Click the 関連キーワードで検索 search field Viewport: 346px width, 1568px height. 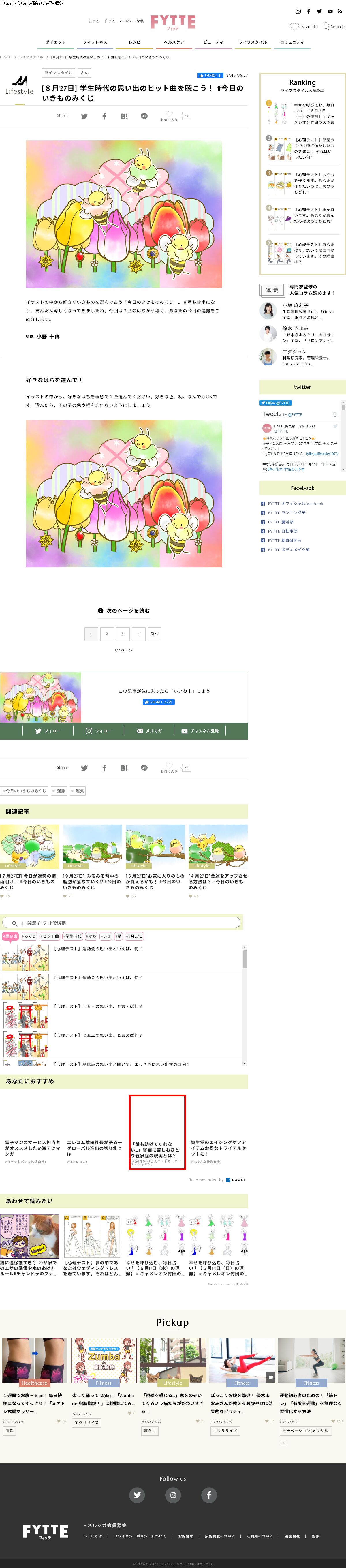[x=122, y=923]
